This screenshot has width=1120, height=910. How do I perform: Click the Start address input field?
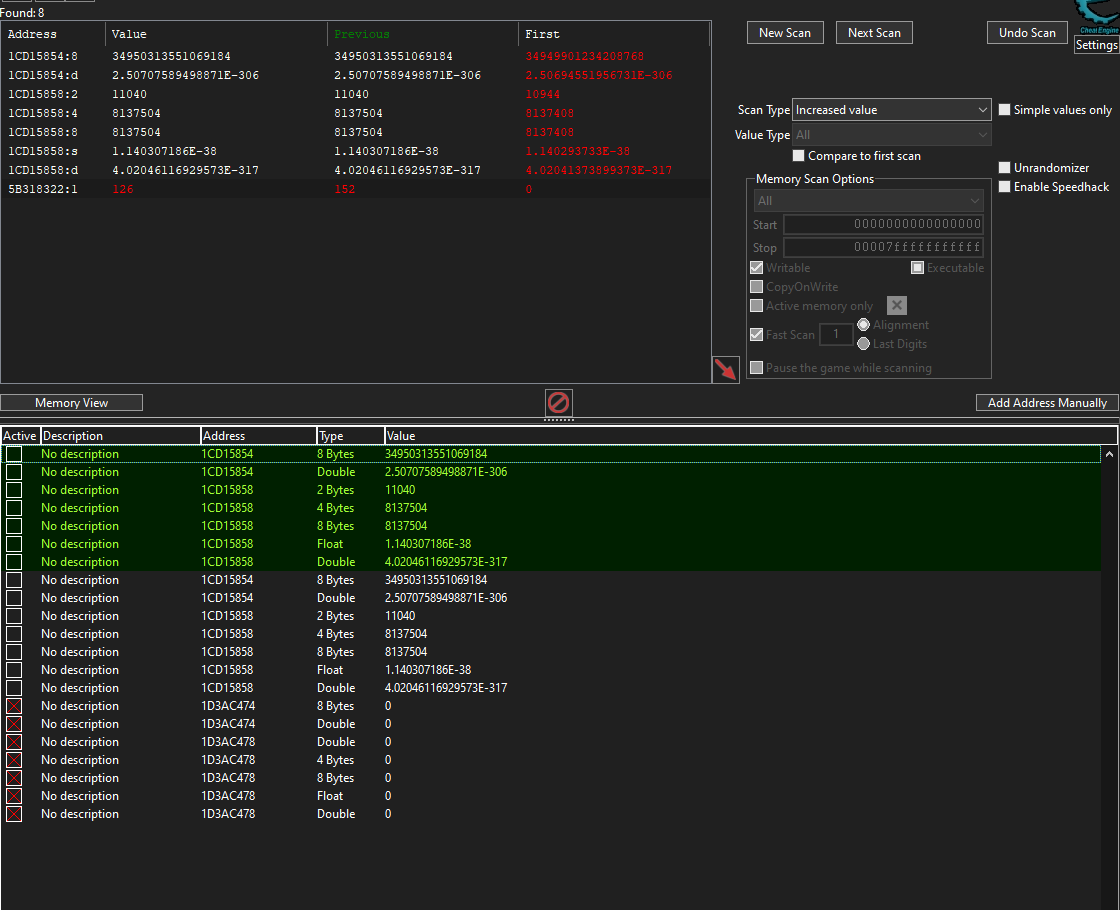click(883, 225)
